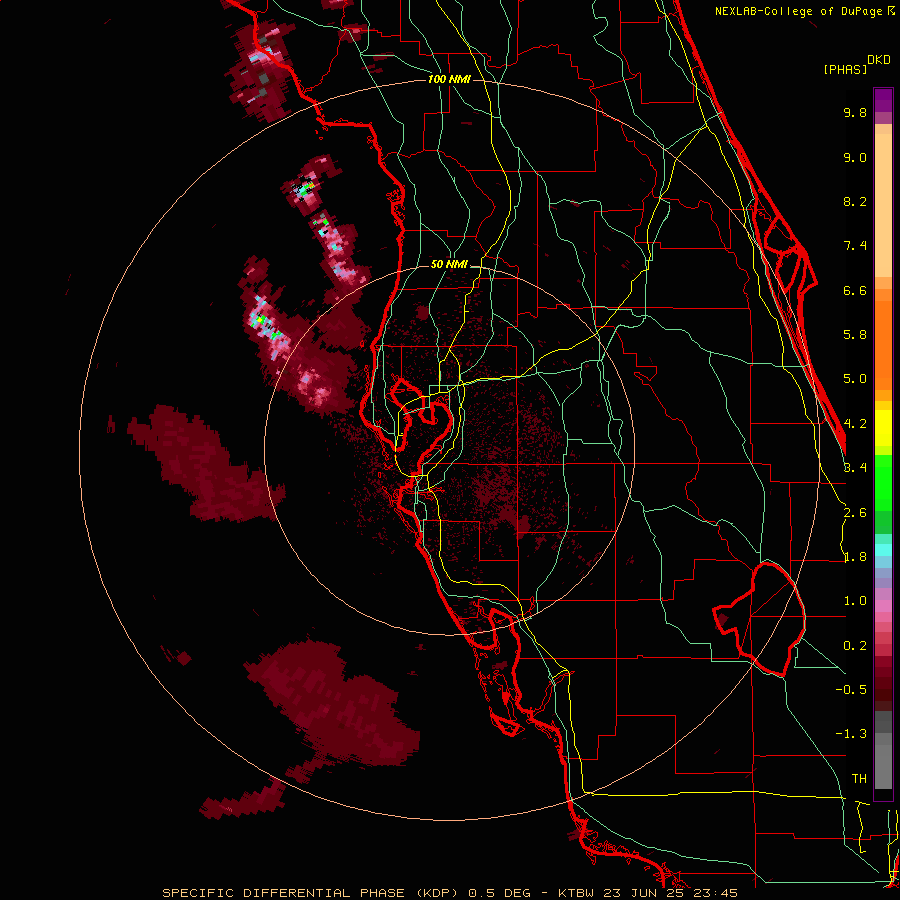This screenshot has height=900, width=900.
Task: Select the 5.8 legend value
Action: pos(855,335)
